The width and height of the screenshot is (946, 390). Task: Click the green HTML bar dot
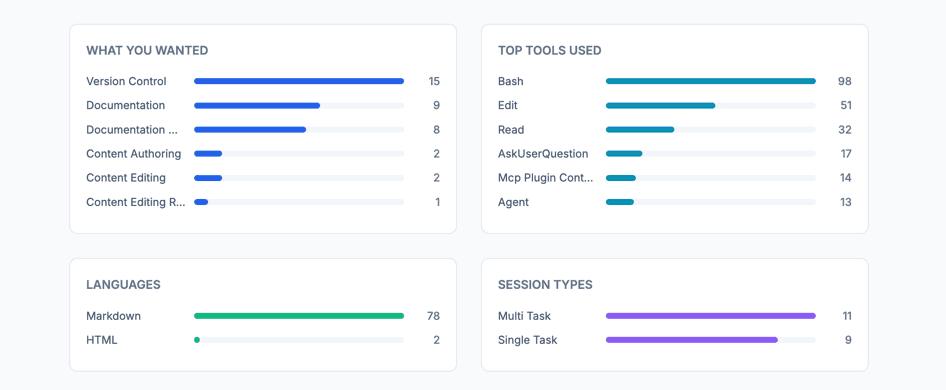(197, 340)
